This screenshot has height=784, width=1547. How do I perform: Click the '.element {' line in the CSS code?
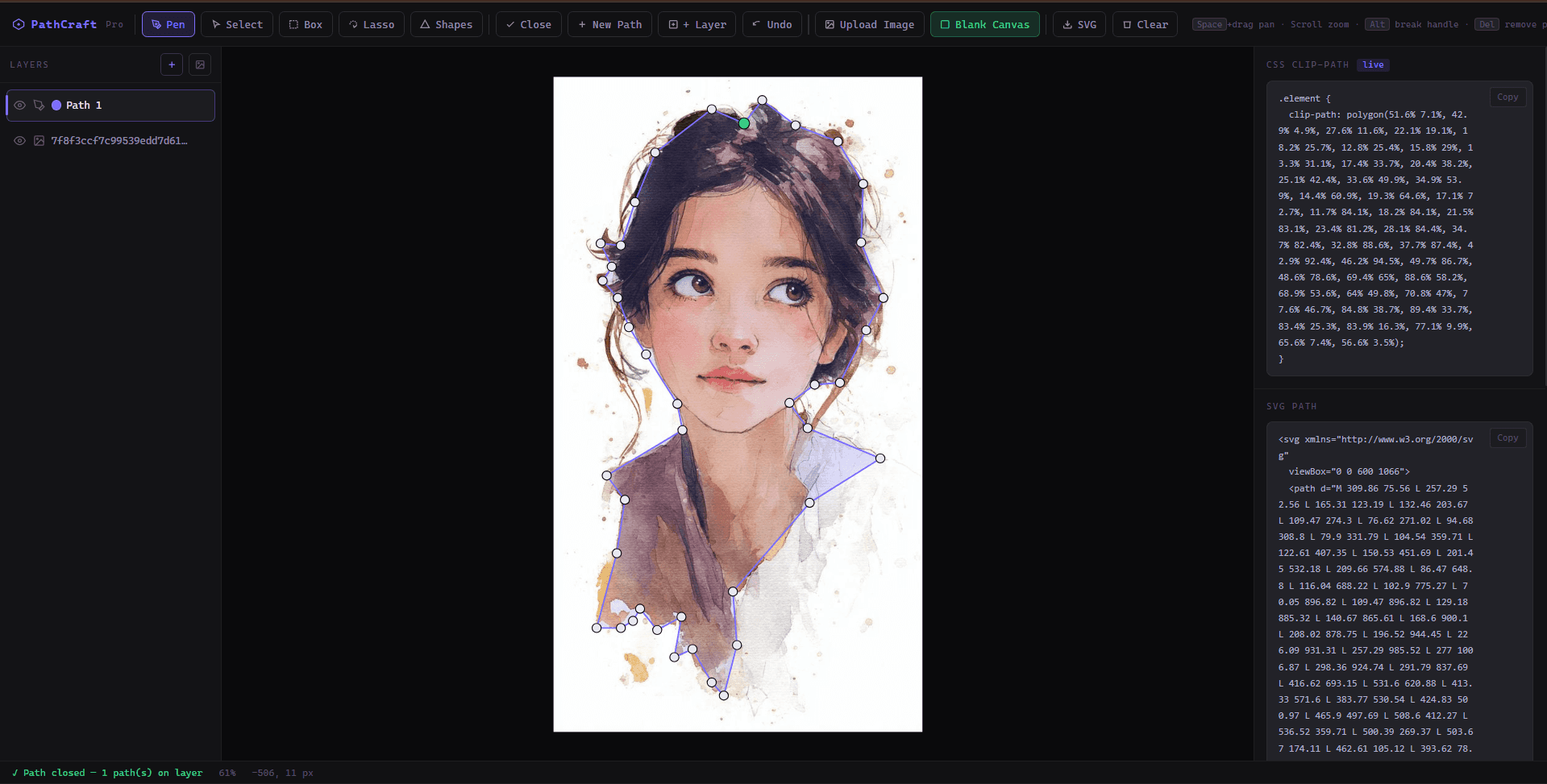tap(1304, 98)
